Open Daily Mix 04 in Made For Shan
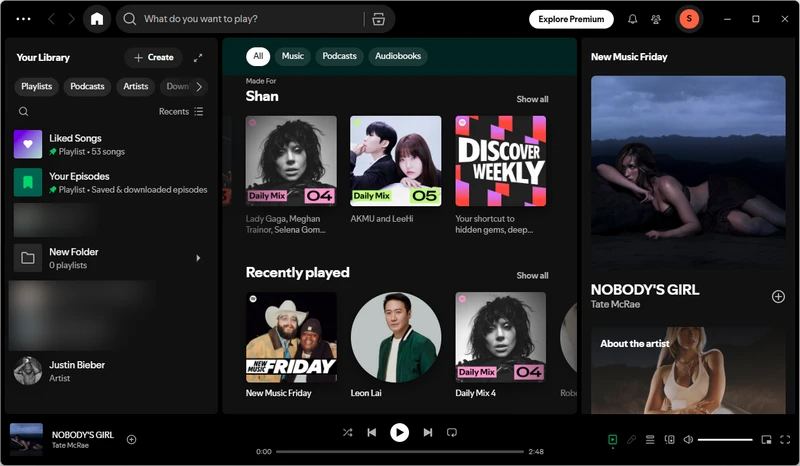This screenshot has height=466, width=800. coord(291,161)
